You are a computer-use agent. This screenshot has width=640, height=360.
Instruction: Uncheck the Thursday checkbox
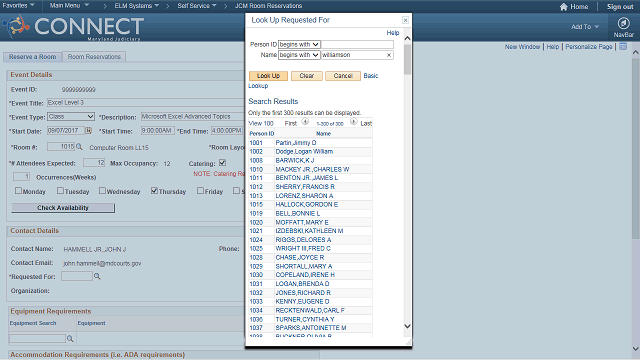pyautogui.click(x=154, y=191)
